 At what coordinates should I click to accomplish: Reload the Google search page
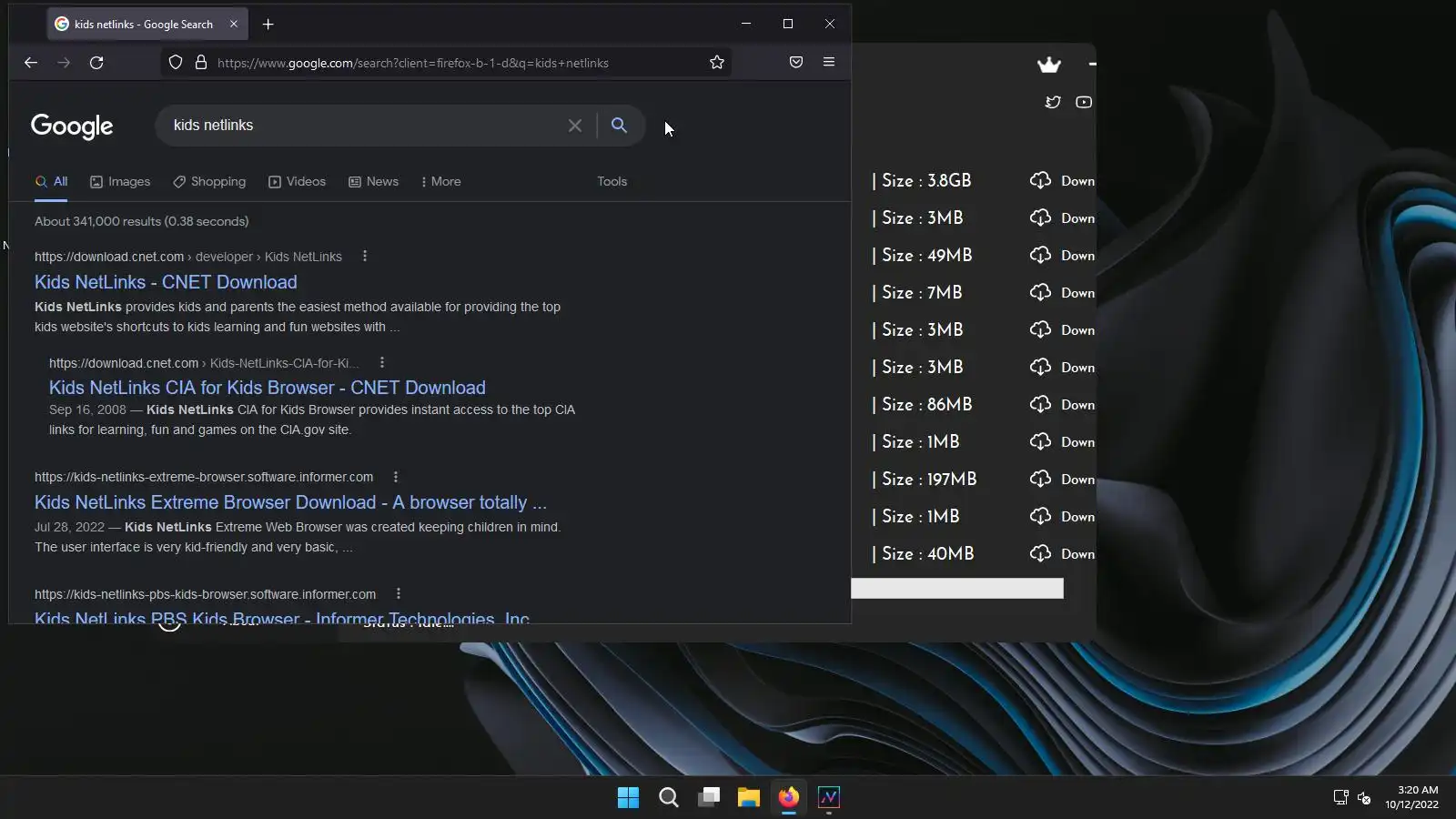(96, 63)
